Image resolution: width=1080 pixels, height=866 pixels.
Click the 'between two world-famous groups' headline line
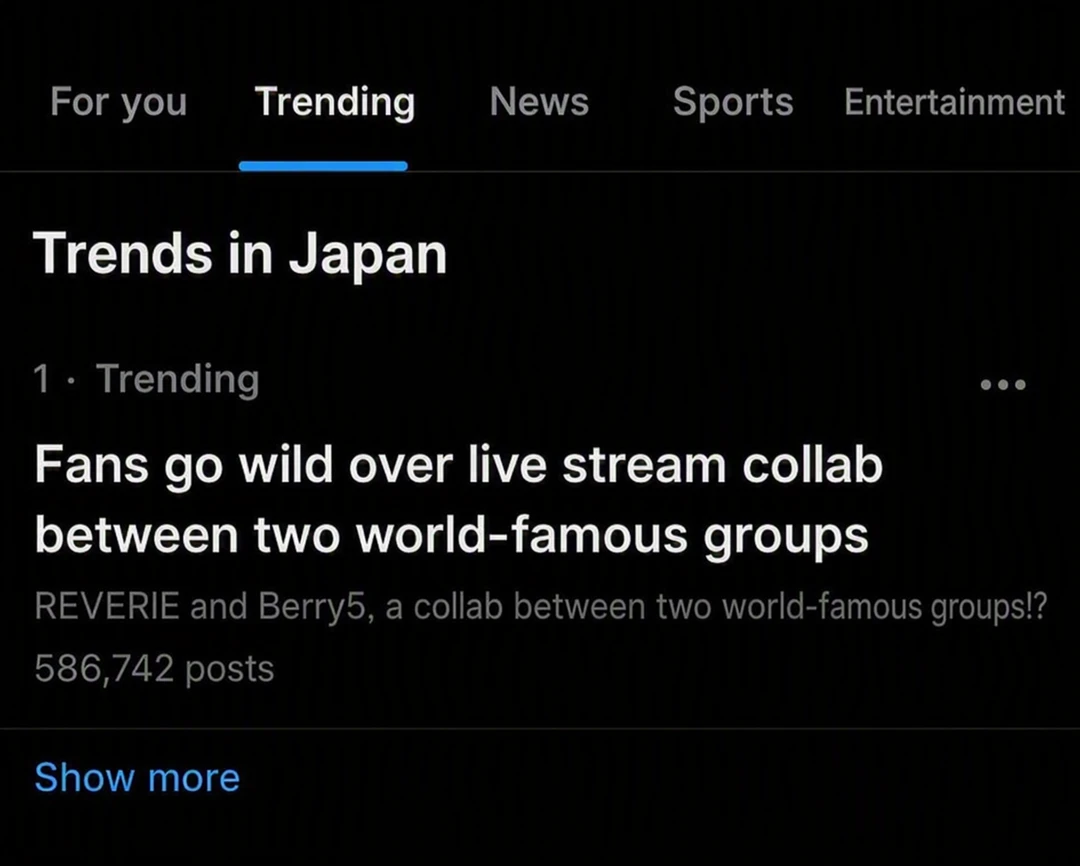pos(452,535)
